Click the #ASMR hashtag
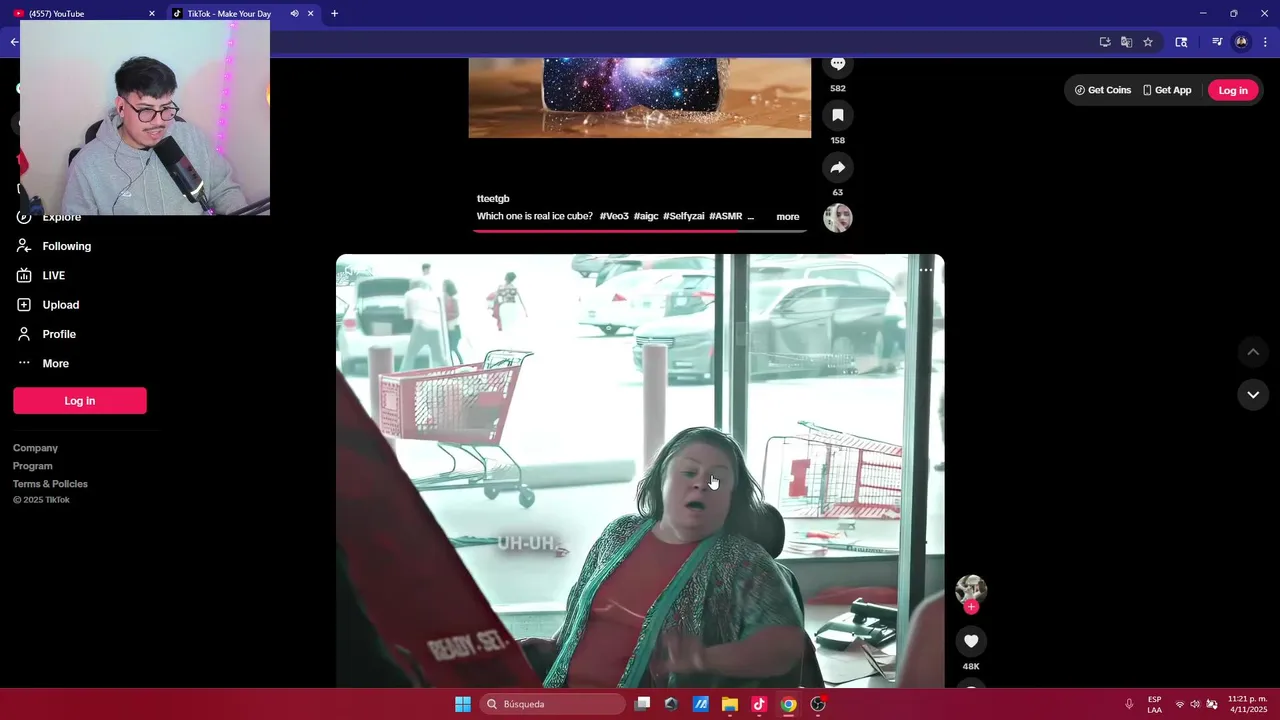 726,217
